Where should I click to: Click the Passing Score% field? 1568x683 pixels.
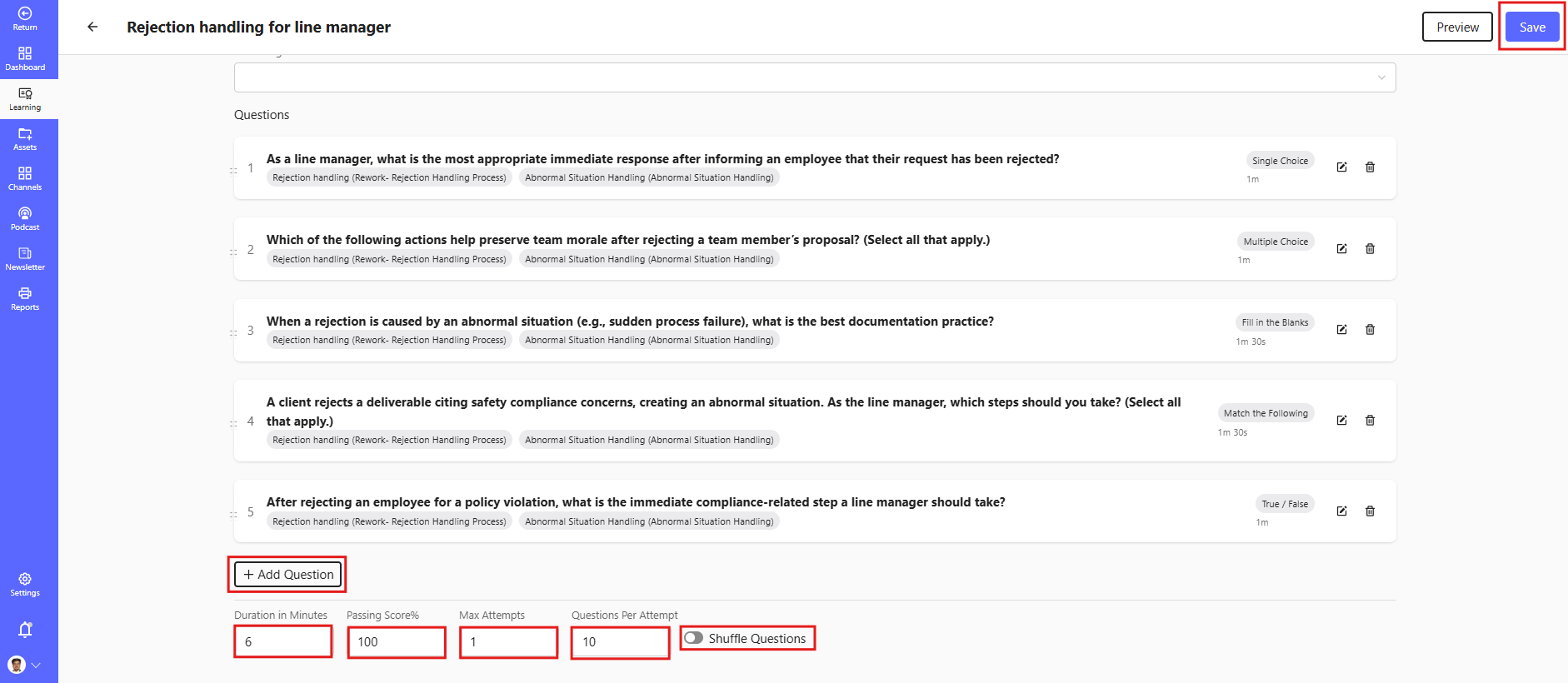point(397,641)
